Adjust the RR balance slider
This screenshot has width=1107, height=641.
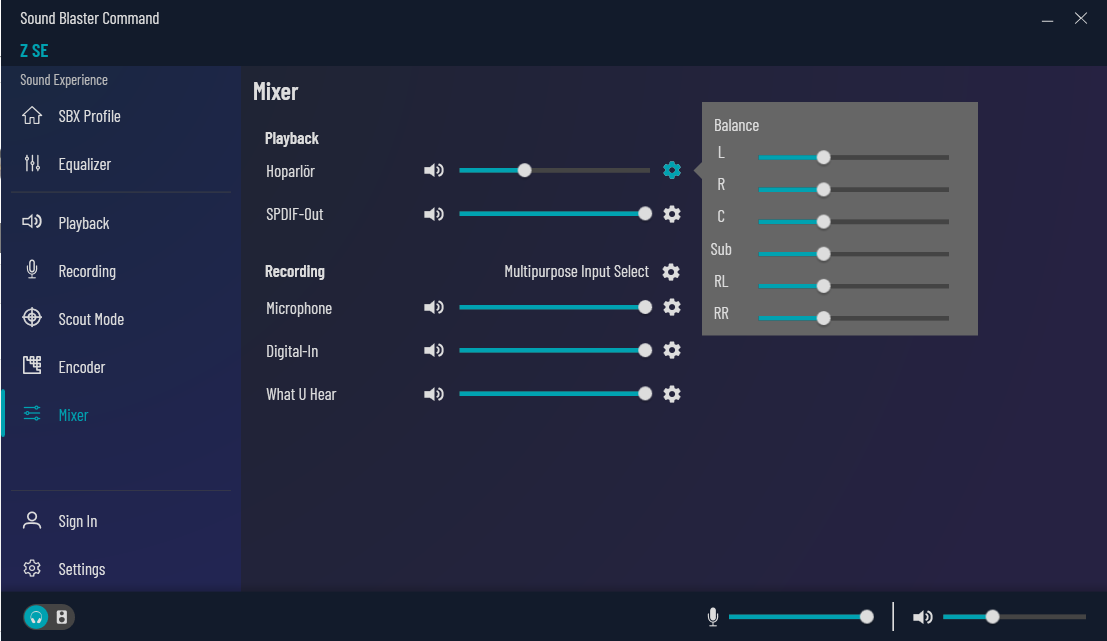pos(854,318)
